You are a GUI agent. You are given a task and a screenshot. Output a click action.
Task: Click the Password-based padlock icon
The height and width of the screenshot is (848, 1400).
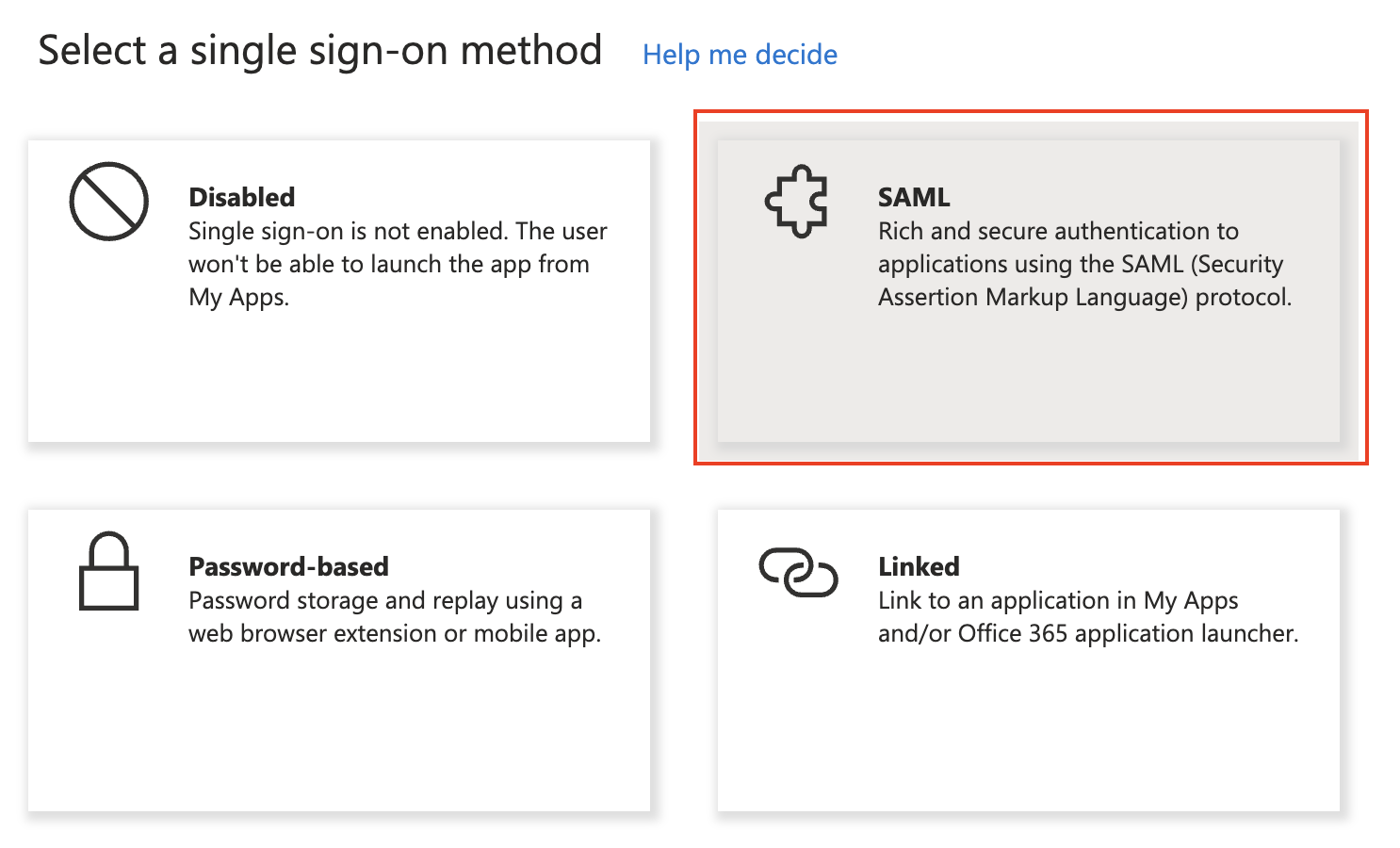point(108,572)
